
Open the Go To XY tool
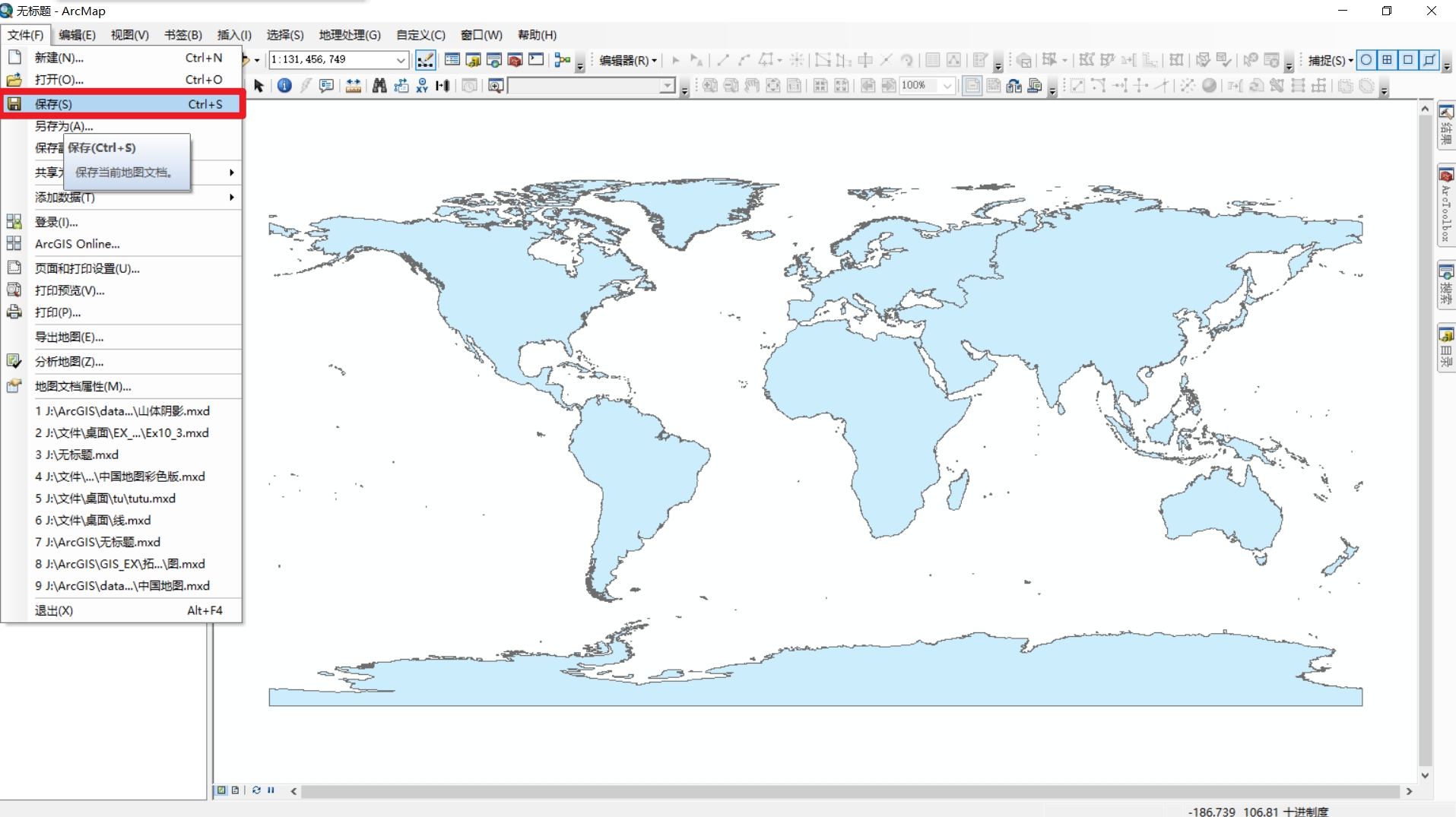422,86
